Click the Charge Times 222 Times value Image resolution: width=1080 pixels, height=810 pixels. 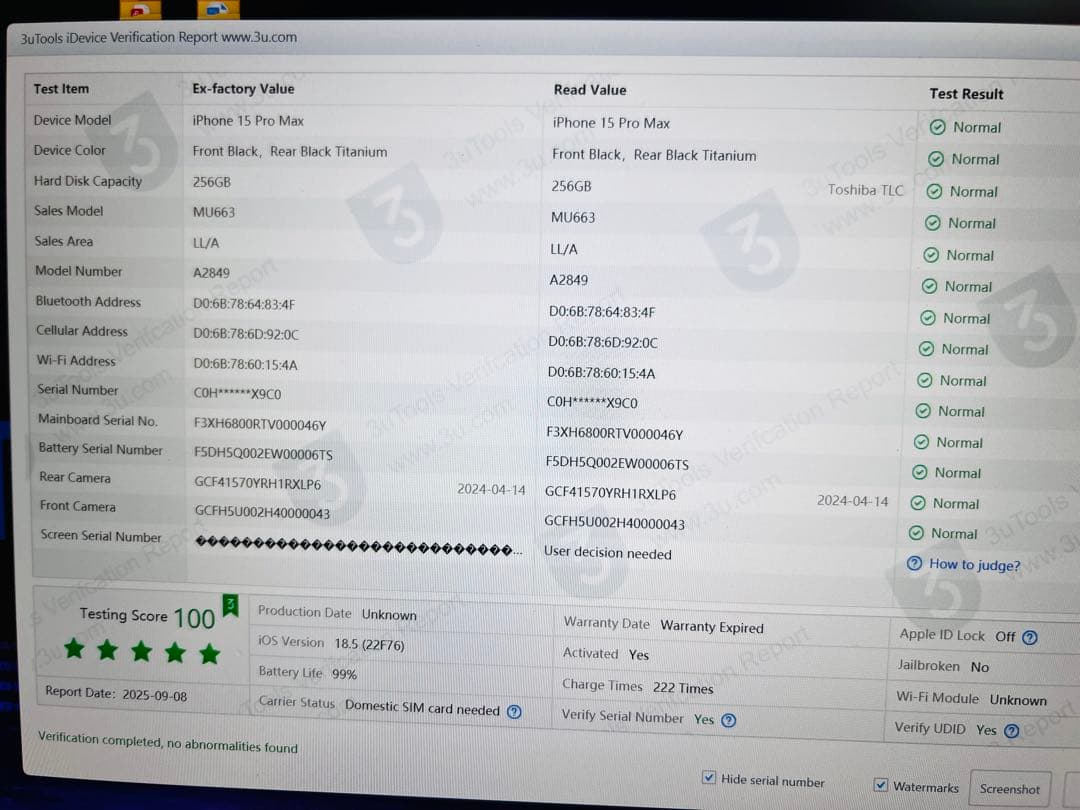click(x=683, y=688)
